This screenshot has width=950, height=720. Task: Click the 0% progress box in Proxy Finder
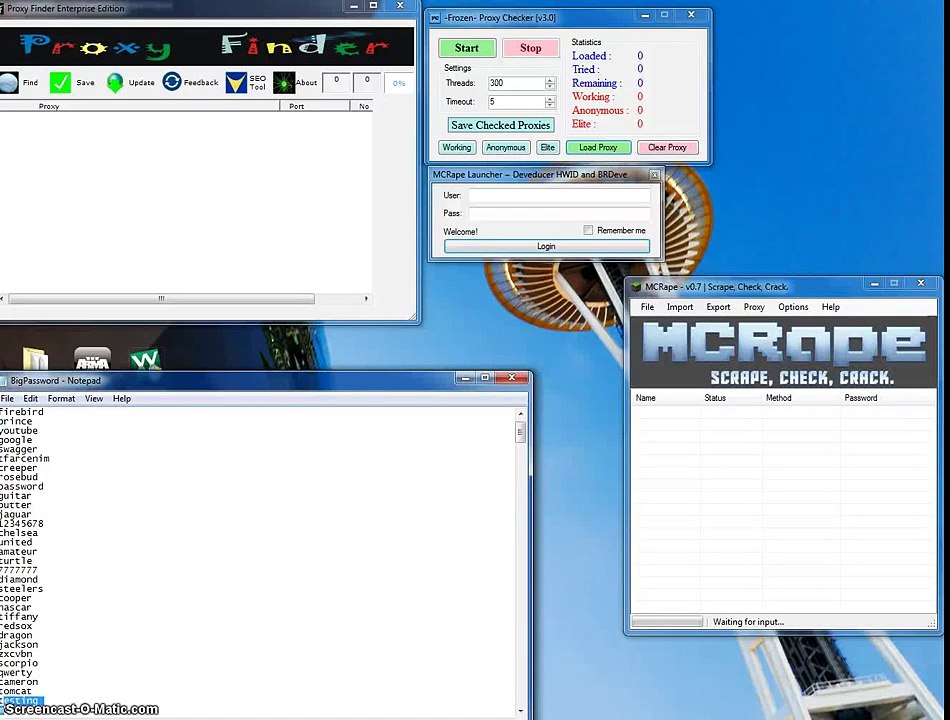click(399, 83)
